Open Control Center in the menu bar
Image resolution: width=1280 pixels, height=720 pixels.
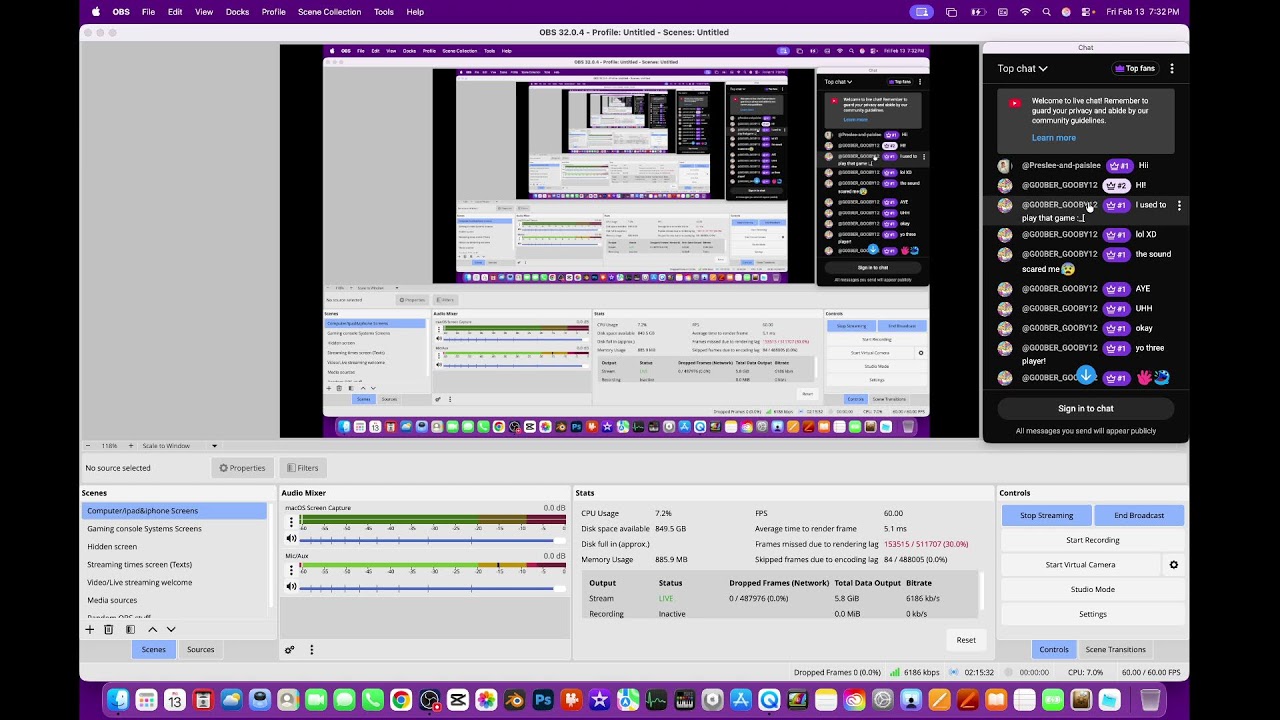[x=1088, y=12]
